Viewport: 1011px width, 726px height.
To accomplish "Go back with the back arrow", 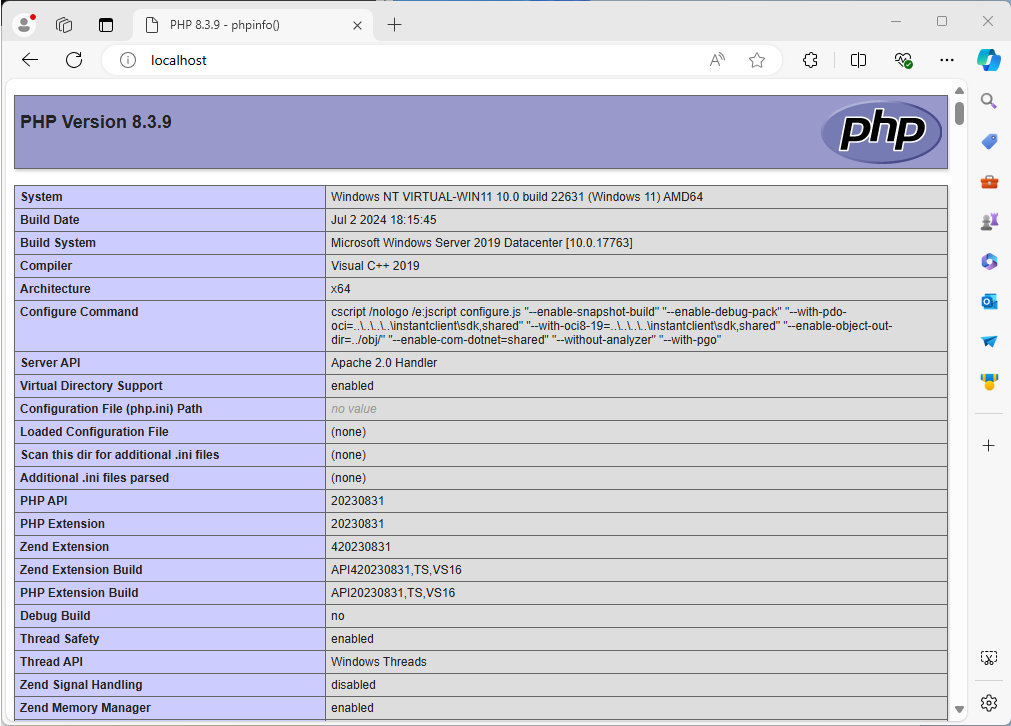I will click(x=30, y=60).
